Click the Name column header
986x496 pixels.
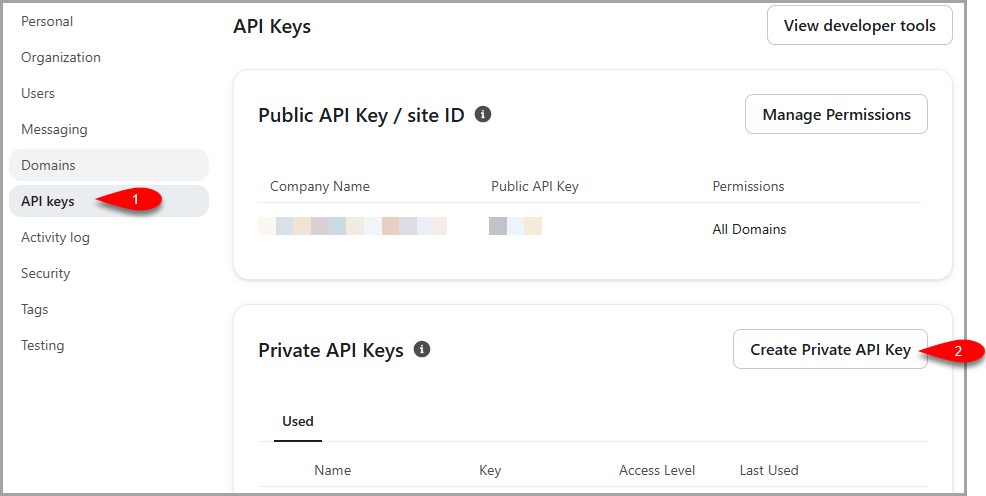pos(333,470)
